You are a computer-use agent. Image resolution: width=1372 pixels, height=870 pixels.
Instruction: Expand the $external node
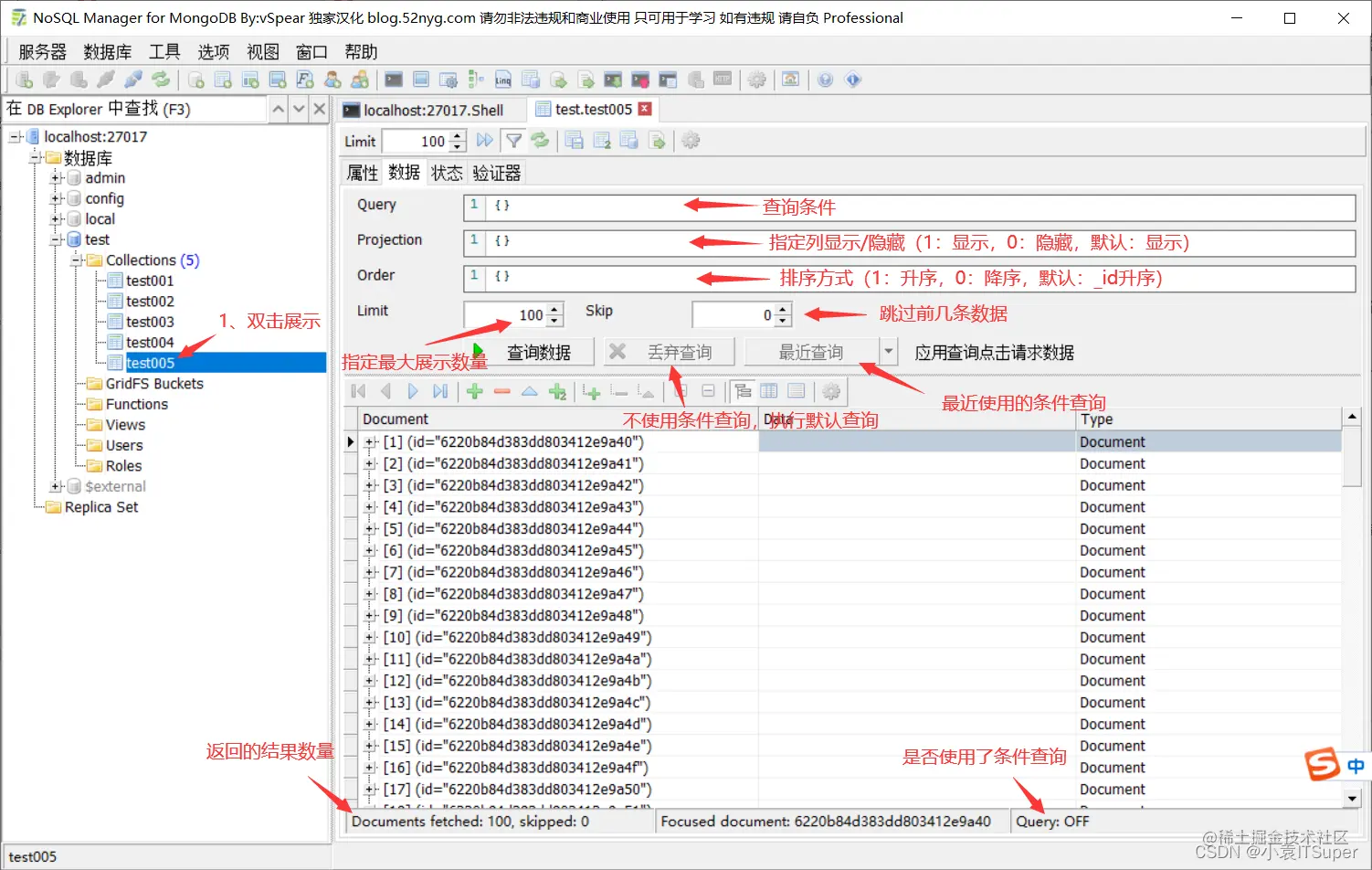pos(57,486)
